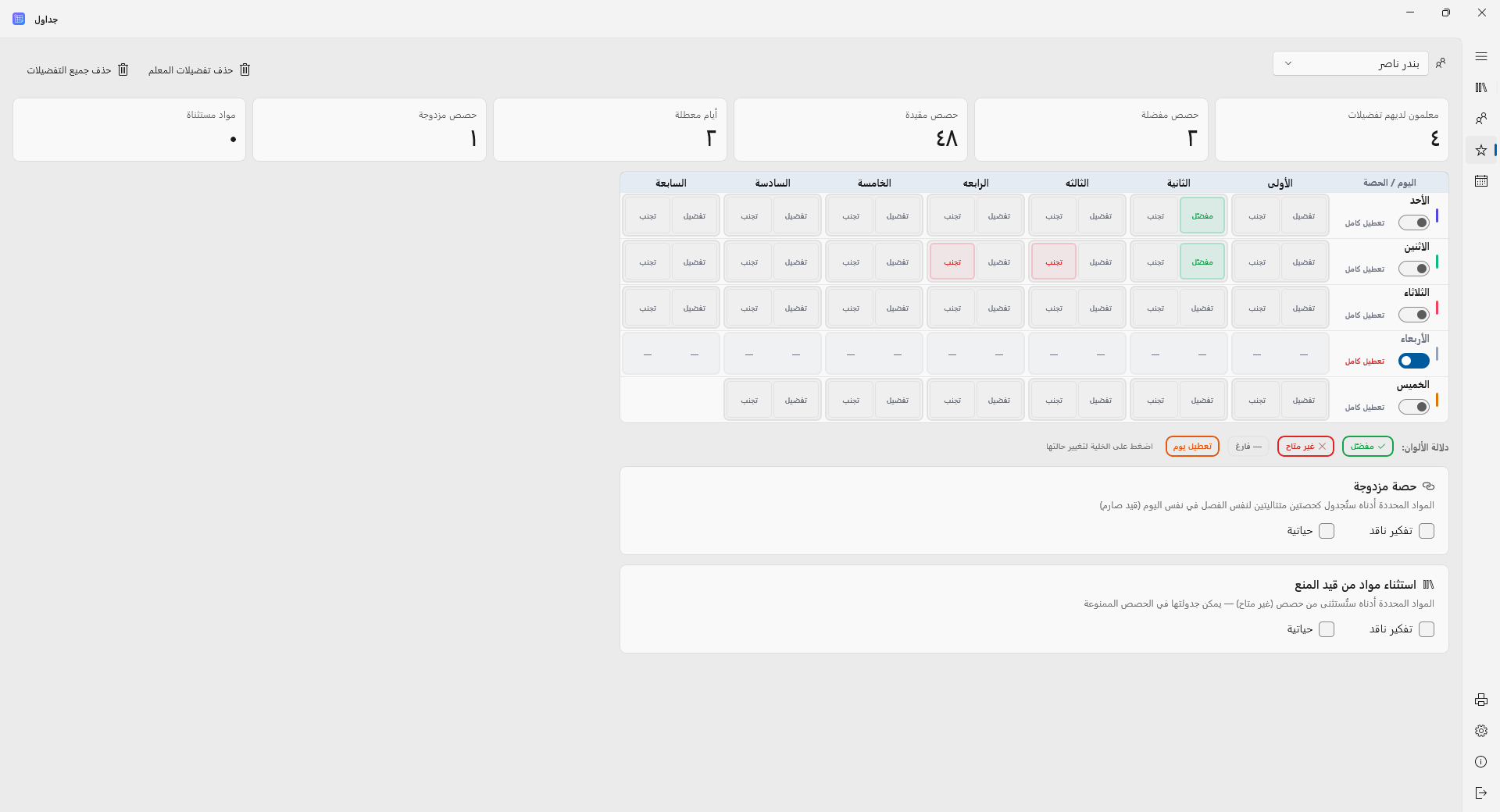Image resolution: width=1500 pixels, height=812 pixels.
Task: Open settings gear in sidebar
Action: point(1480,731)
